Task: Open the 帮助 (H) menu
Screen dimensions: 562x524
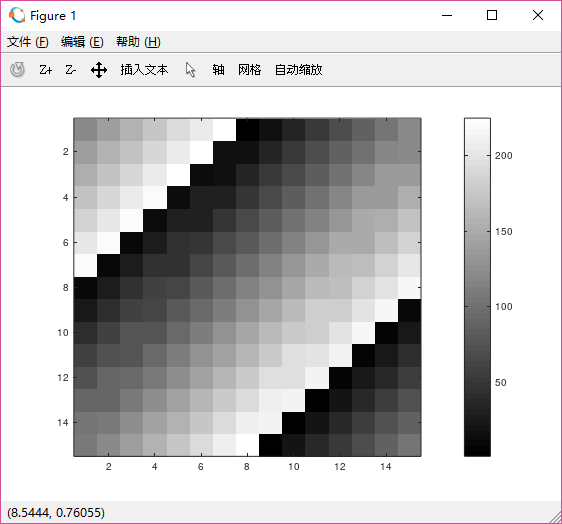Action: coord(138,42)
